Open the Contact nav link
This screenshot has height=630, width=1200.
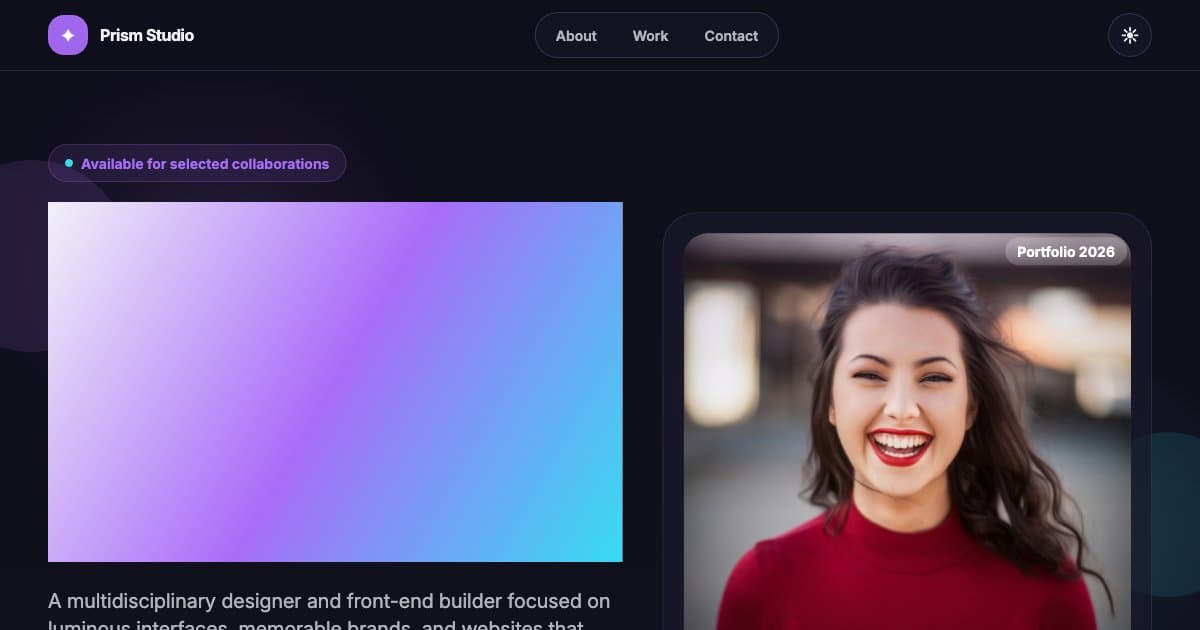pos(731,35)
